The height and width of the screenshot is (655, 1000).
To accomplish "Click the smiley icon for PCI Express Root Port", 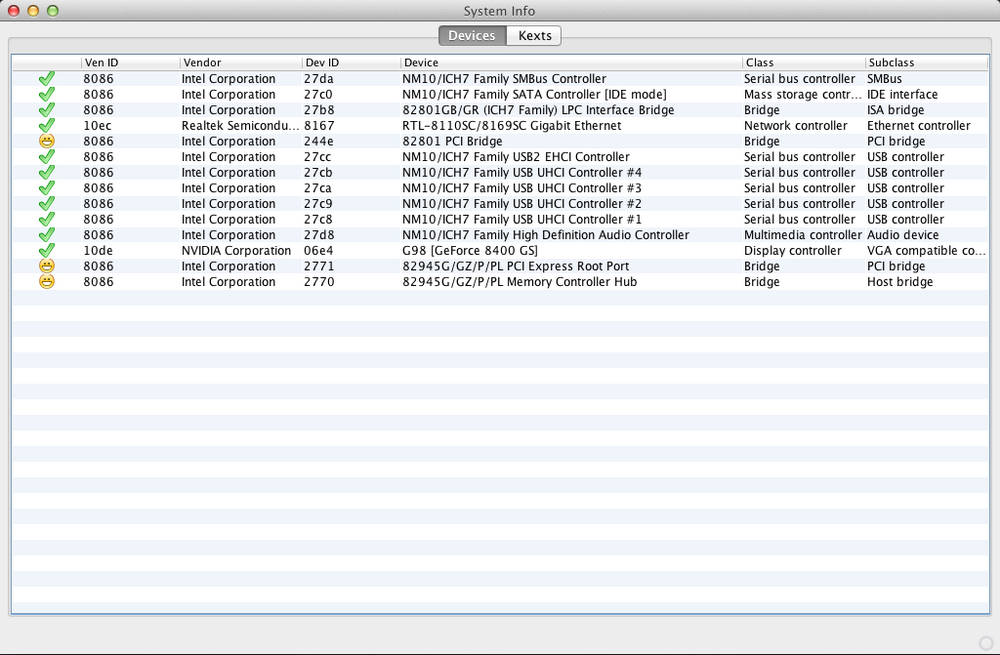I will click(46, 266).
